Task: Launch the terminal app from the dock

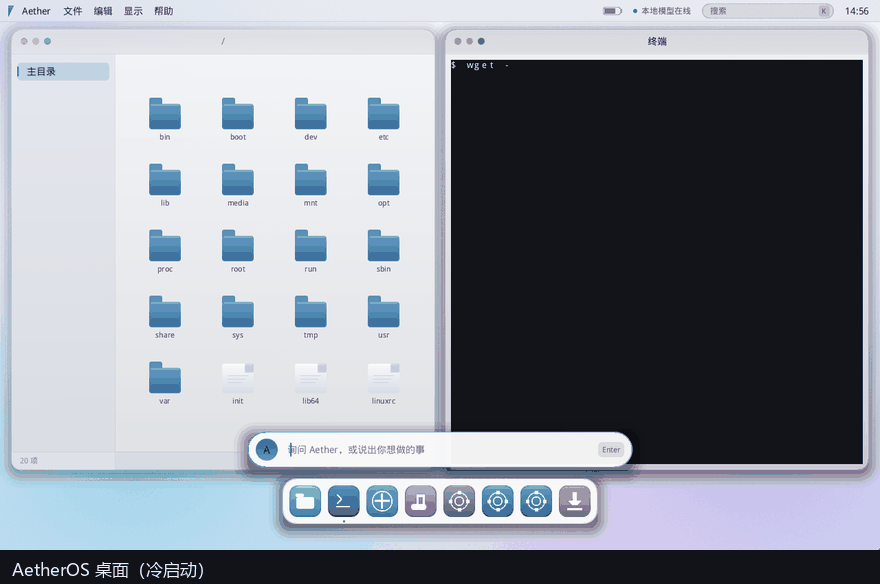Action: pyautogui.click(x=343, y=501)
